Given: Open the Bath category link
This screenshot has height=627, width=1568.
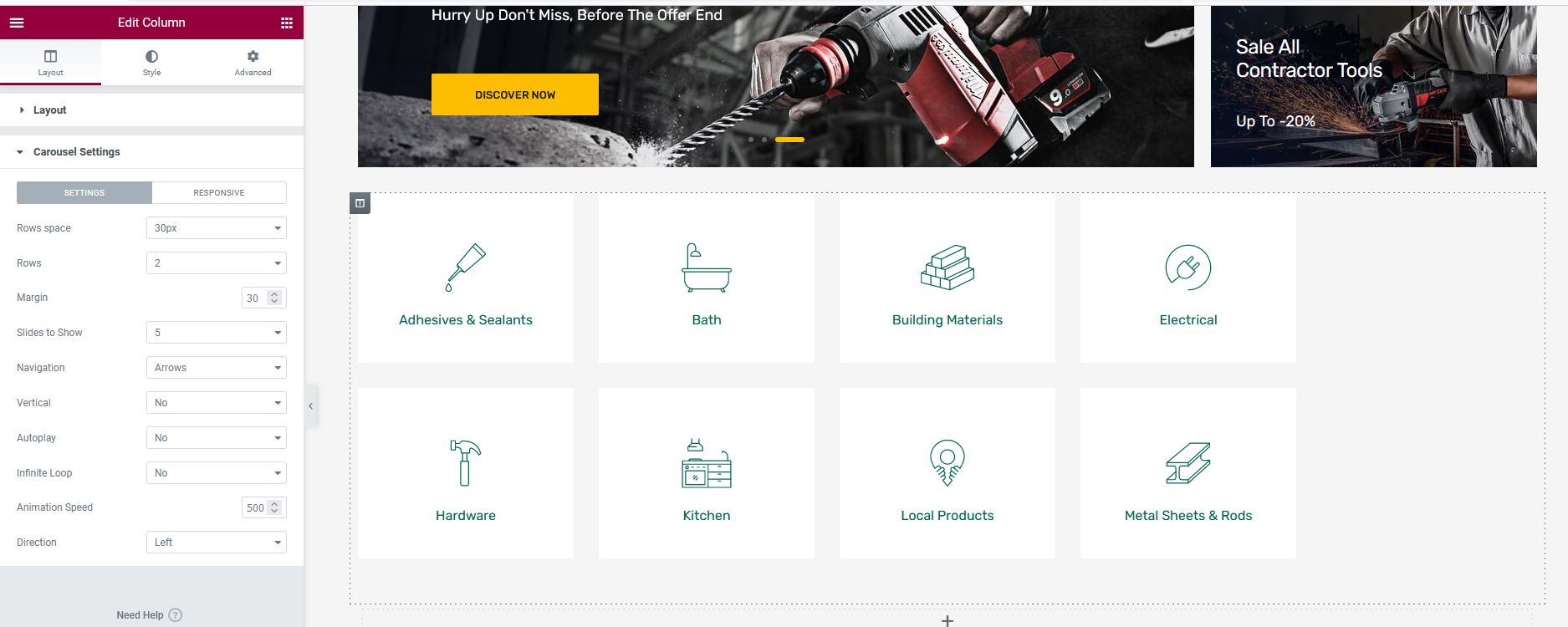Looking at the screenshot, I should coord(707,320).
